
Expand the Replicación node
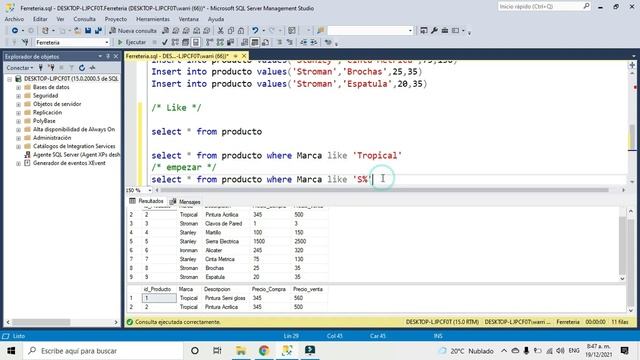[18, 113]
